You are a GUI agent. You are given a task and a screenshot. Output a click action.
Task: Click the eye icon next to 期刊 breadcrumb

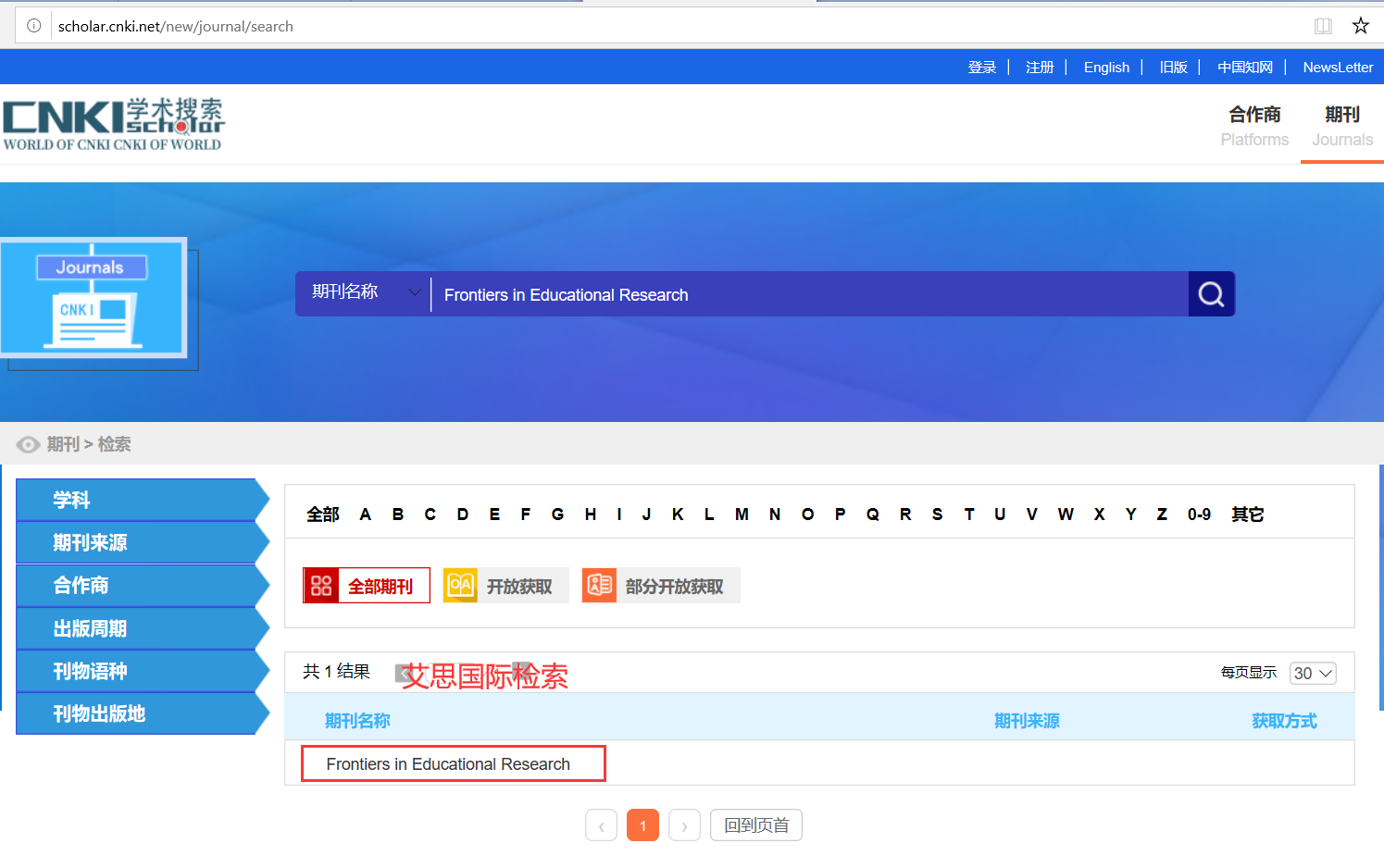pyautogui.click(x=29, y=445)
